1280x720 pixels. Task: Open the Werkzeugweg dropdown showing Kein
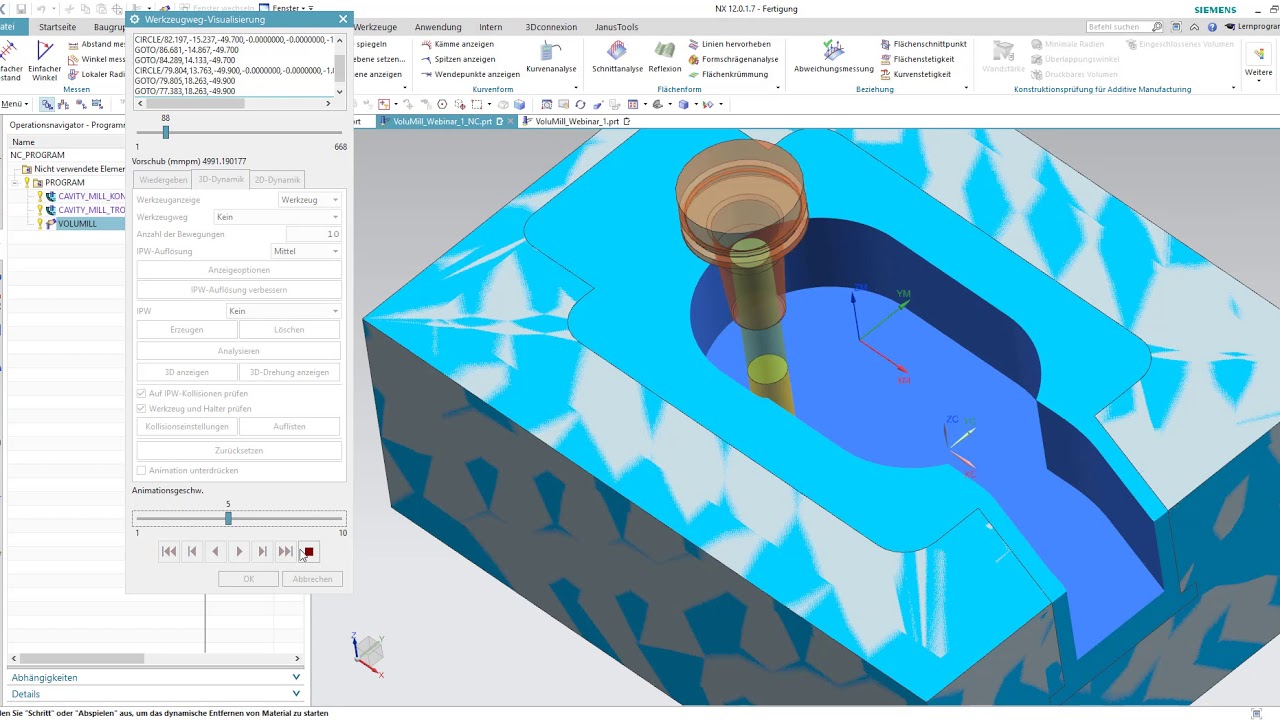(x=277, y=217)
